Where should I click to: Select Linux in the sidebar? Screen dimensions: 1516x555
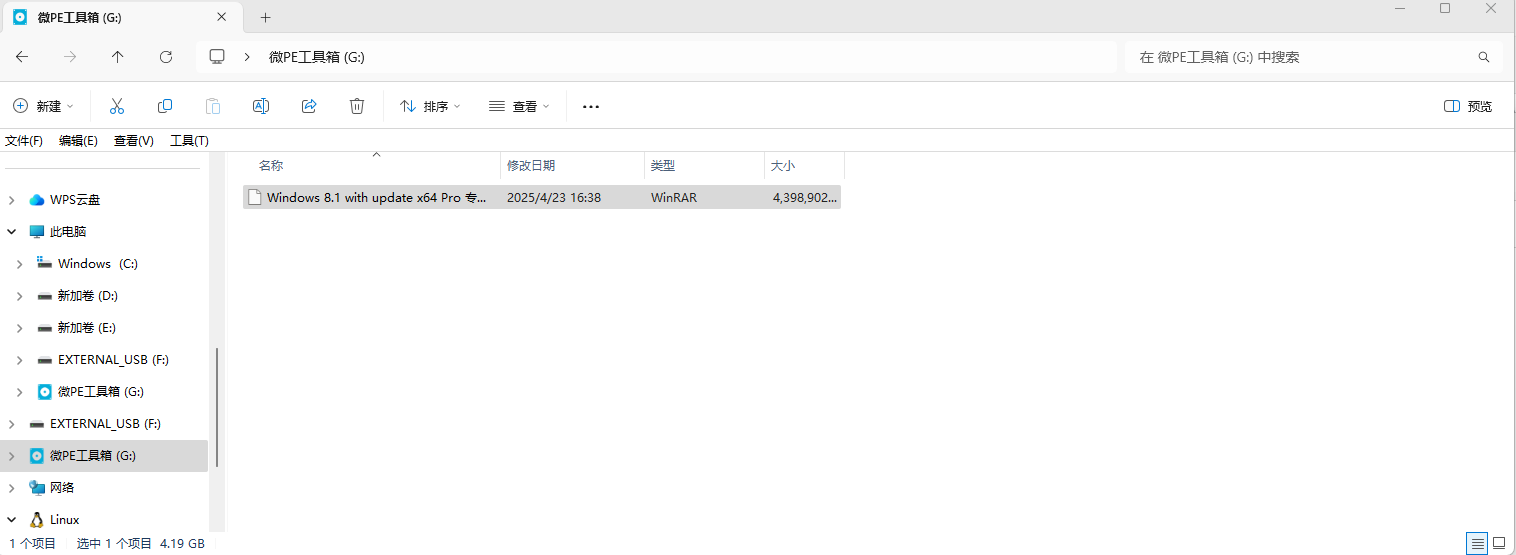pos(65,520)
